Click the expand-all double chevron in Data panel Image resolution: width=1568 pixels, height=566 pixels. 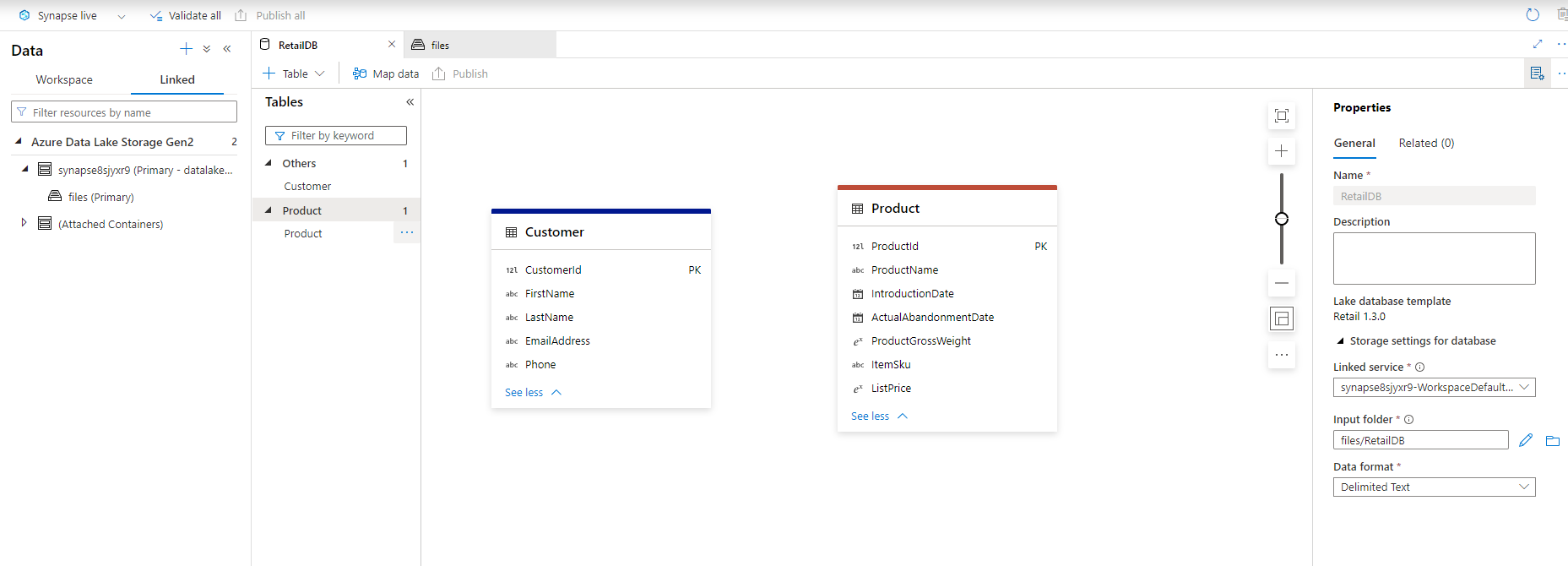coord(207,49)
